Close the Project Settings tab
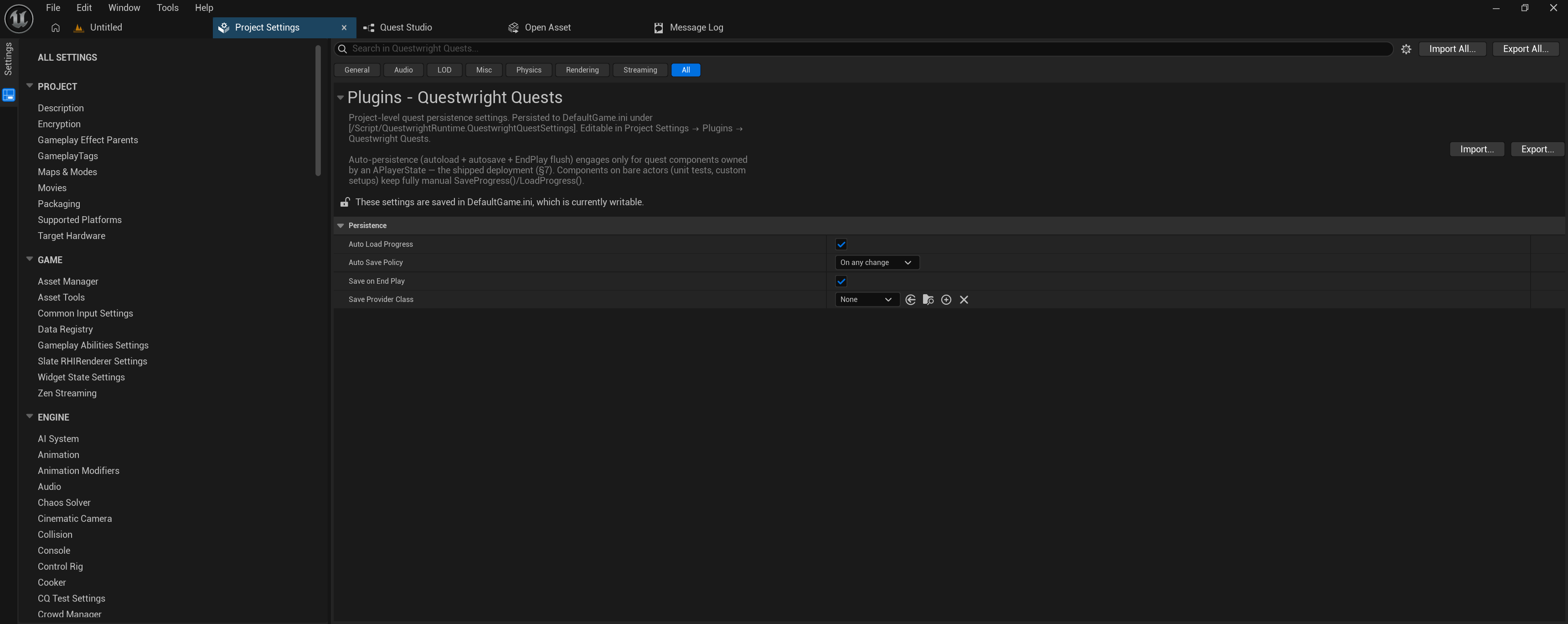Viewport: 1568px width, 624px height. pyautogui.click(x=344, y=27)
